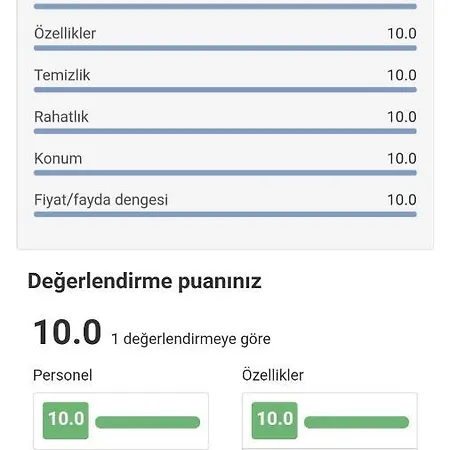
Task: Click the Değerlendirme puanınız heading
Action: (x=144, y=281)
